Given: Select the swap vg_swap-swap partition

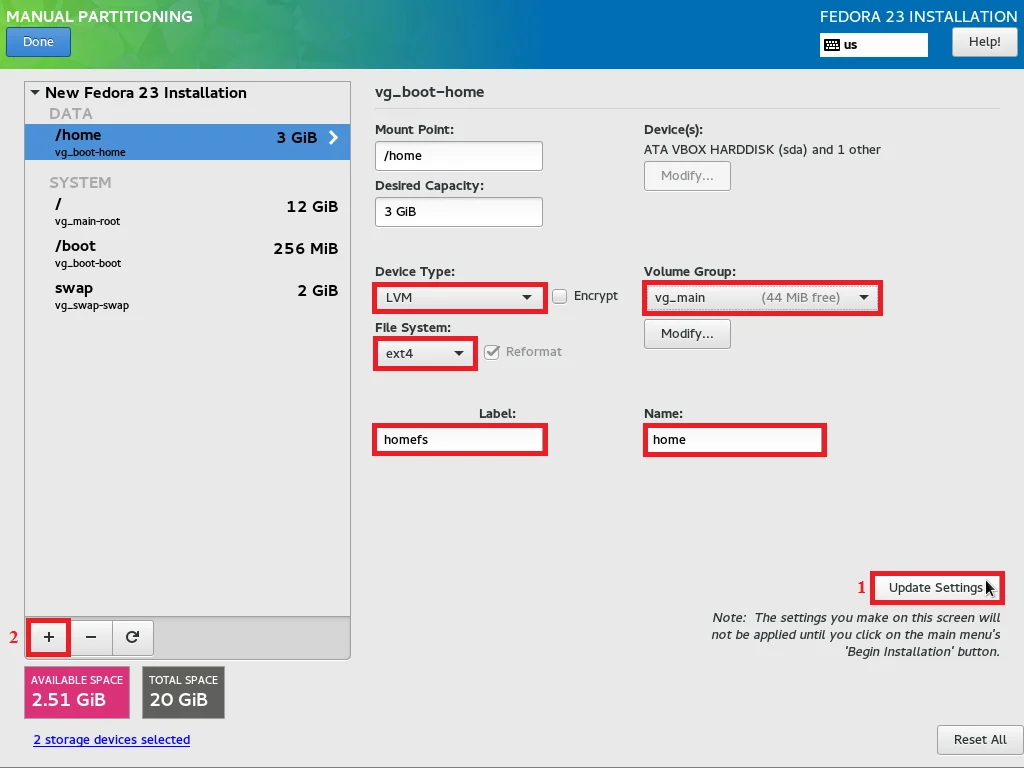Looking at the screenshot, I should [187, 296].
